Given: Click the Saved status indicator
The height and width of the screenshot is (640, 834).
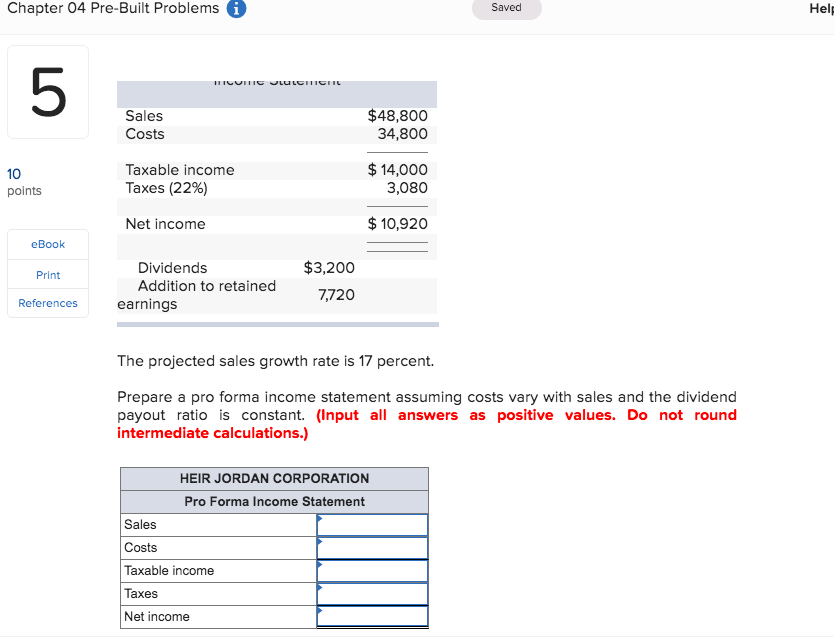Looking at the screenshot, I should (x=506, y=7).
